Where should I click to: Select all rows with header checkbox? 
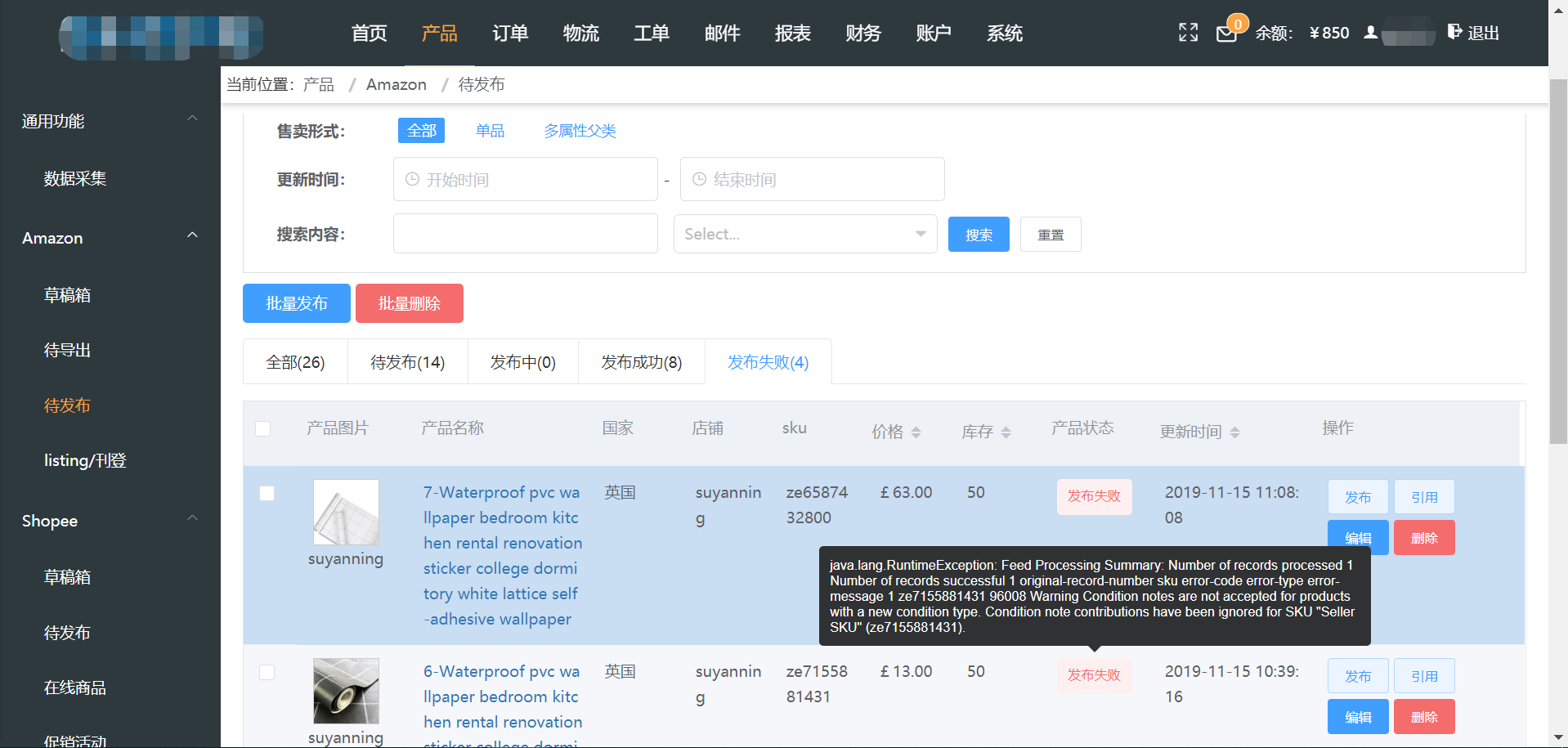click(x=262, y=428)
